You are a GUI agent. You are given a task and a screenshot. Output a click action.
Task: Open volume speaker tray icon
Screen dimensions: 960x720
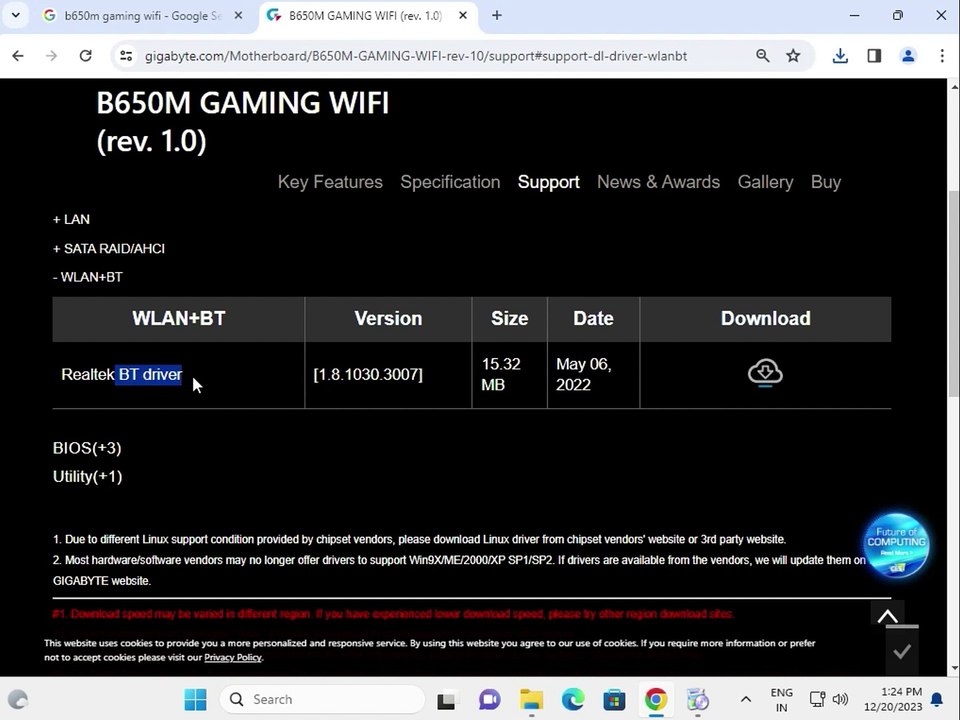[840, 699]
